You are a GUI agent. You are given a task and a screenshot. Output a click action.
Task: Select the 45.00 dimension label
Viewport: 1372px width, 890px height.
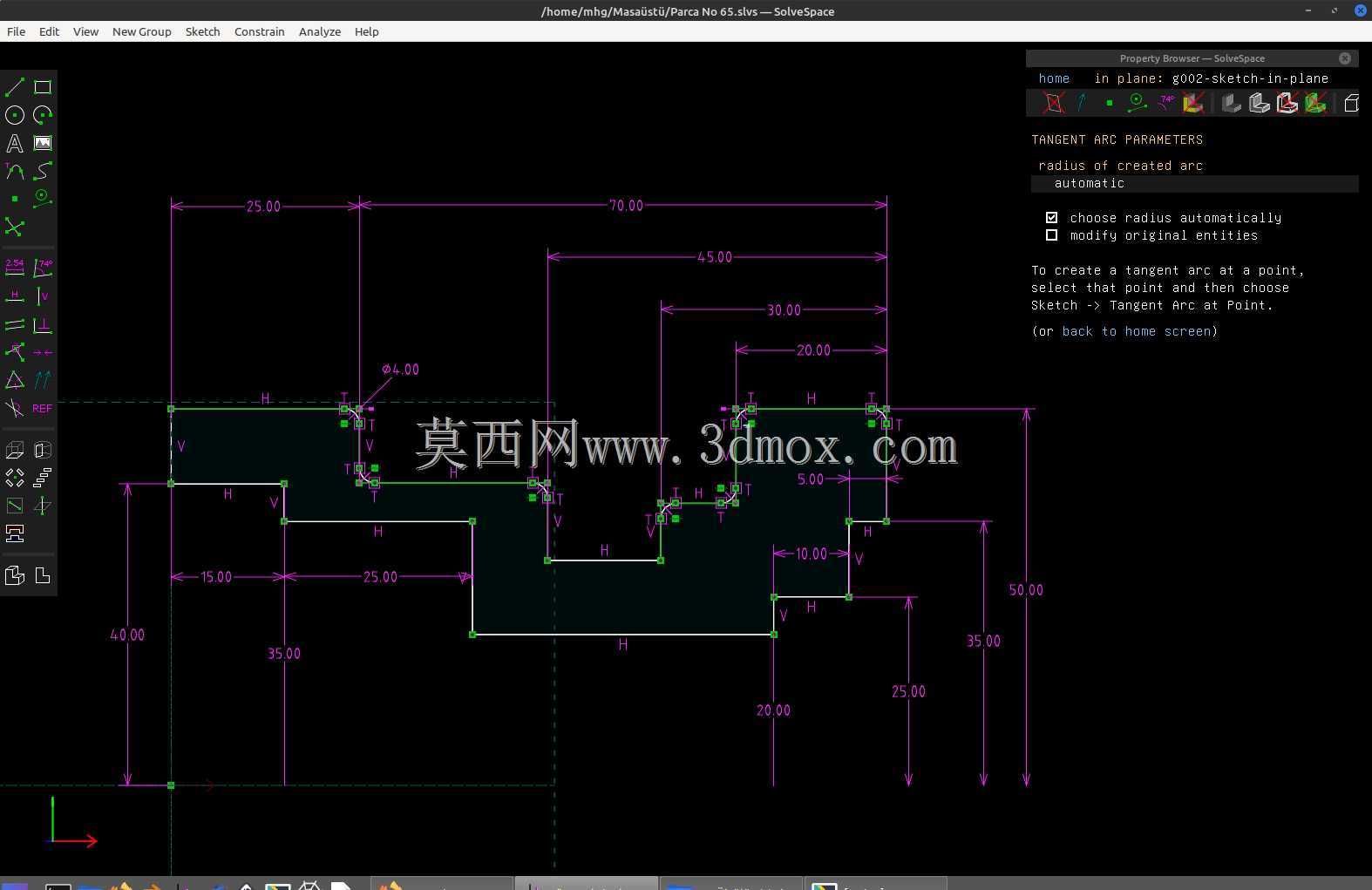click(715, 257)
